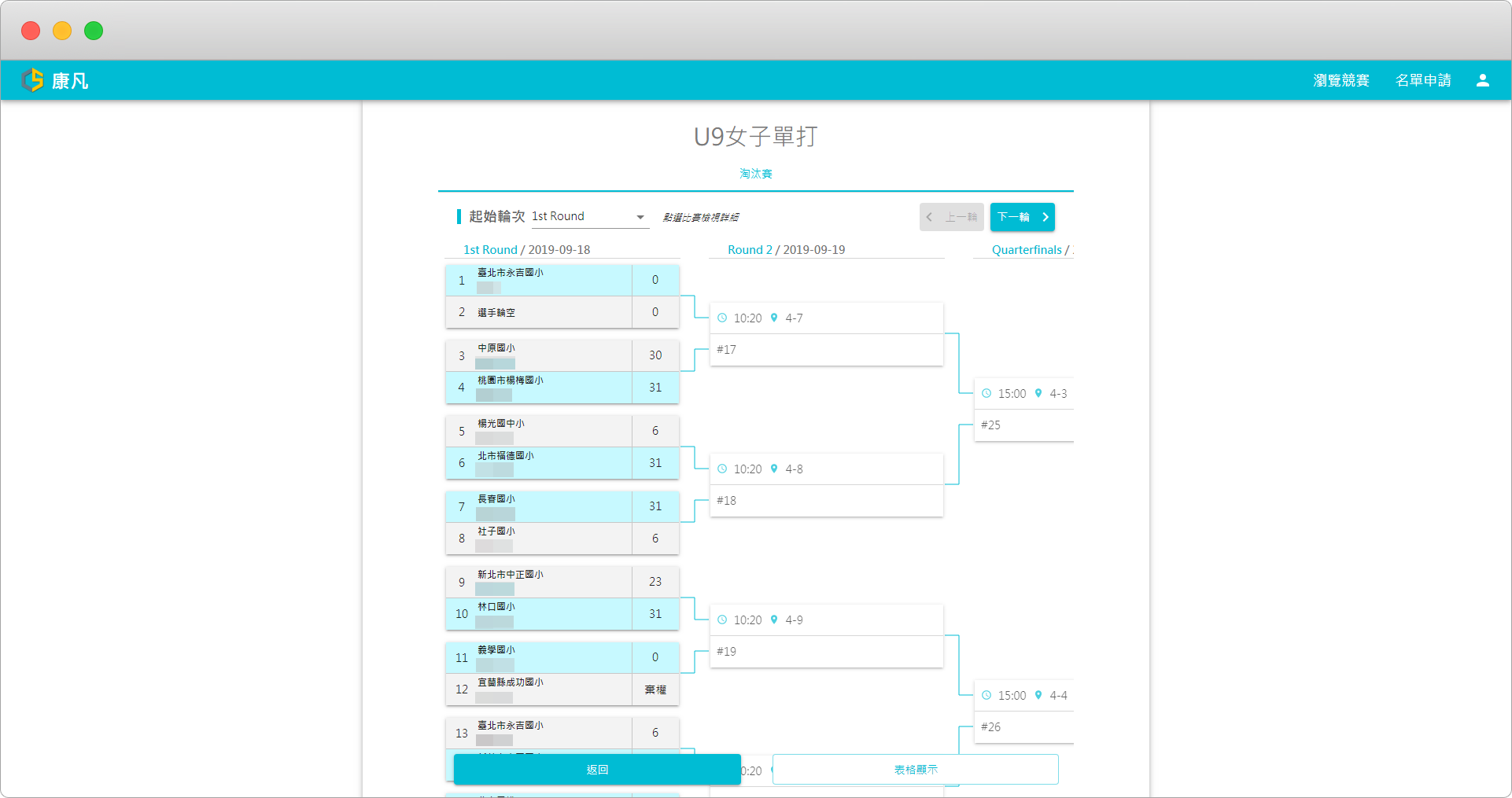The height and width of the screenshot is (798, 1512).
Task: Click the location pin icon beside 4-8
Action: [774, 469]
